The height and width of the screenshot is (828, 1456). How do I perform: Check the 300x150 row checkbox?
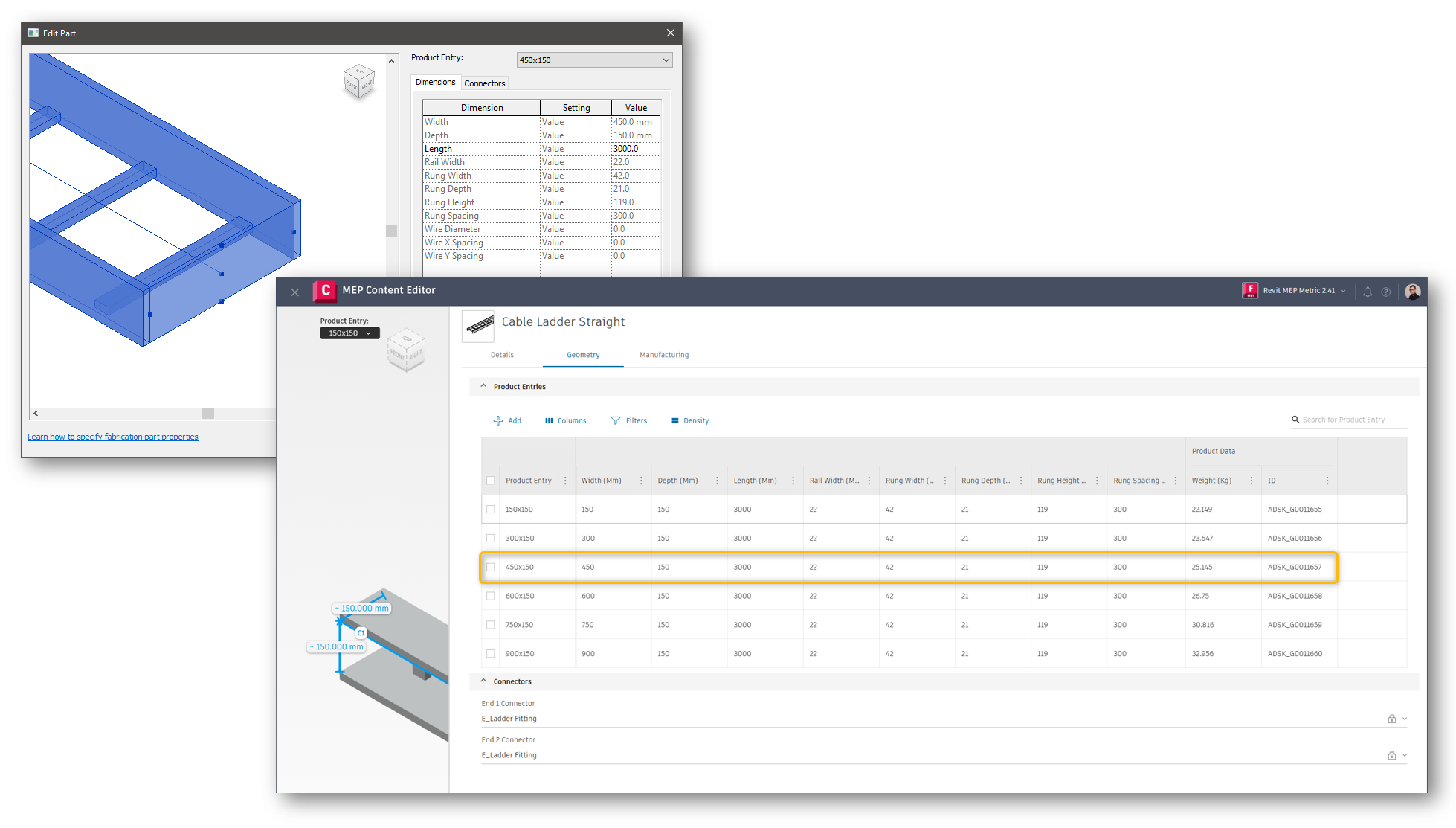(491, 538)
